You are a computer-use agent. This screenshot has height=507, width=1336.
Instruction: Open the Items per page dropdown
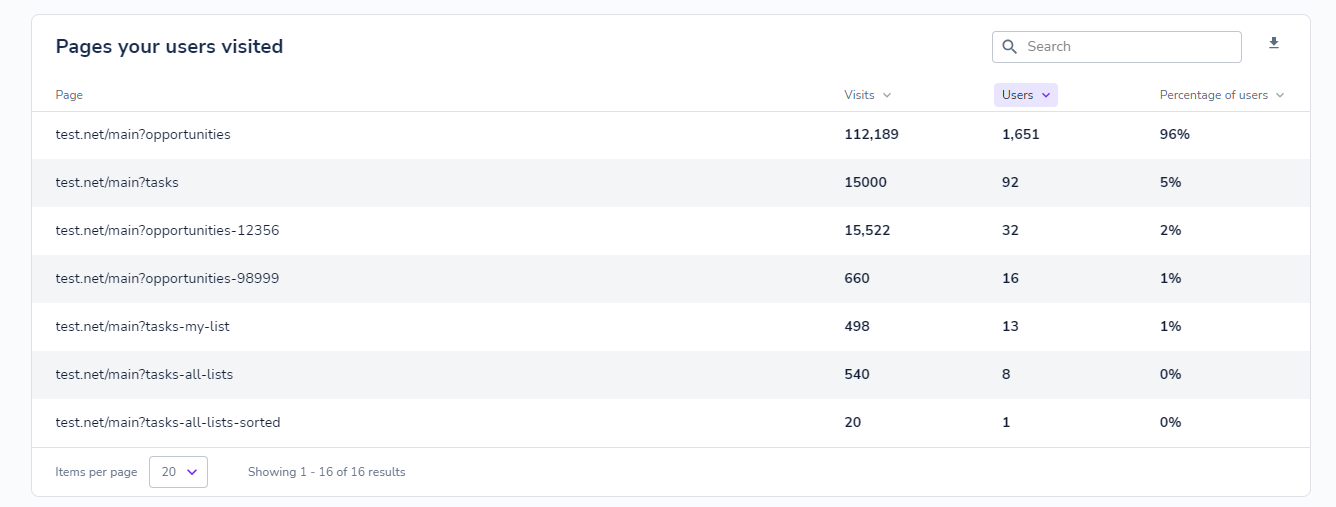pos(178,472)
